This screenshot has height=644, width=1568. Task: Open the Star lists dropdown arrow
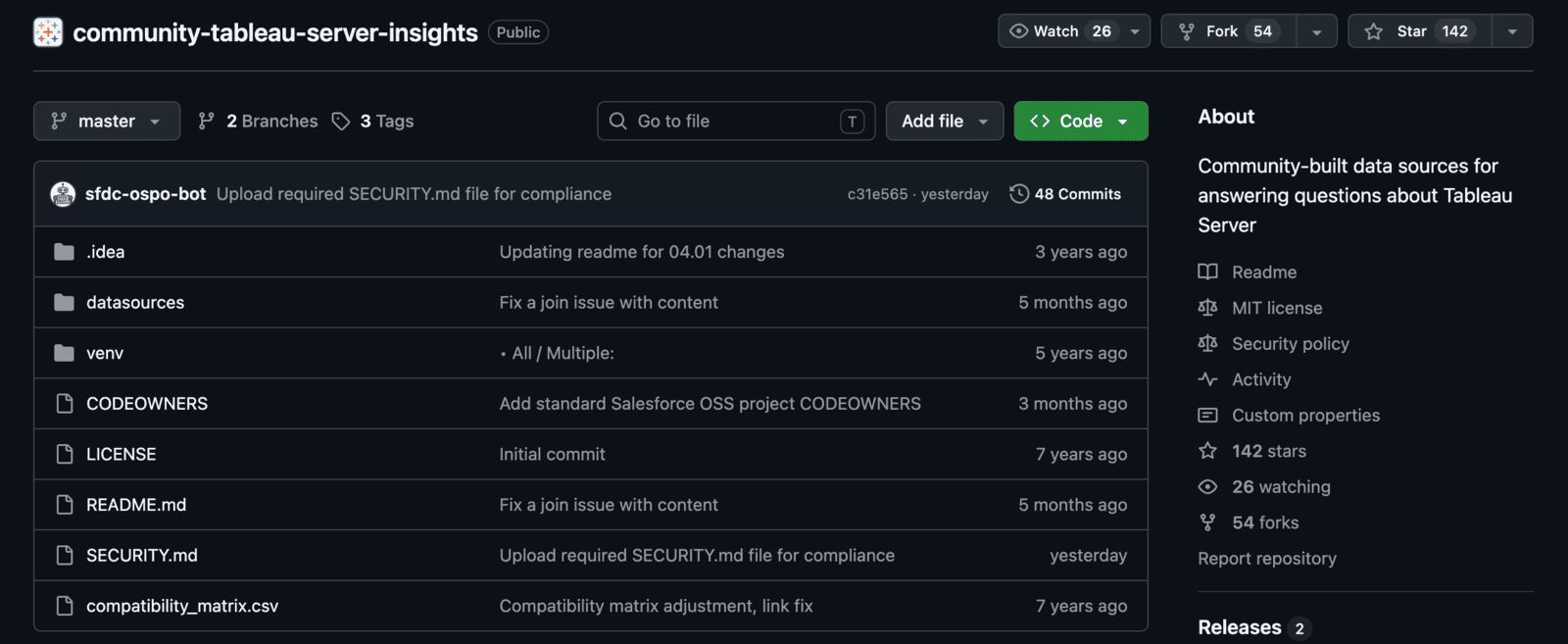[1512, 31]
